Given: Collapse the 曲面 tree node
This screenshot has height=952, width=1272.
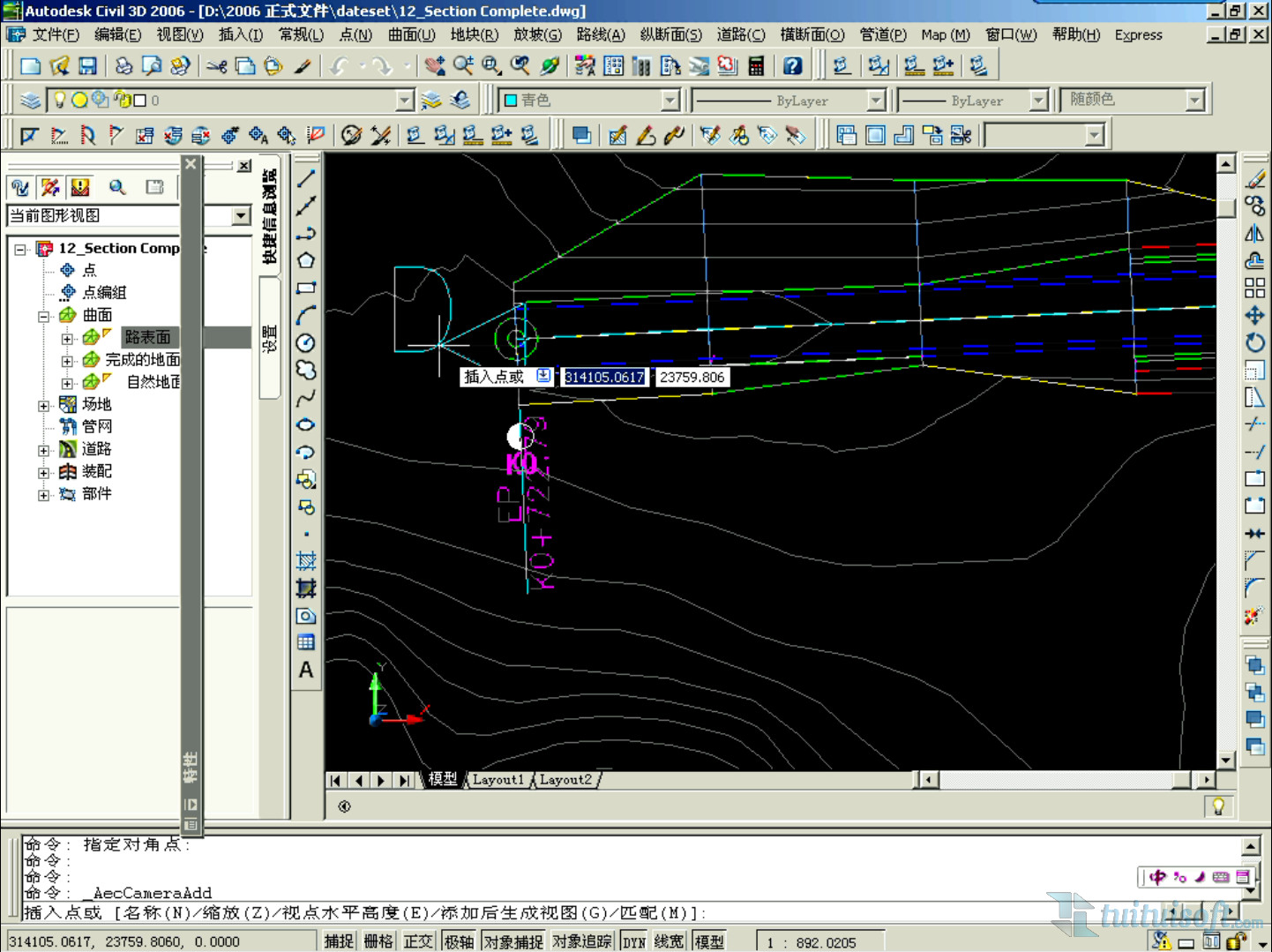Looking at the screenshot, I should [43, 316].
